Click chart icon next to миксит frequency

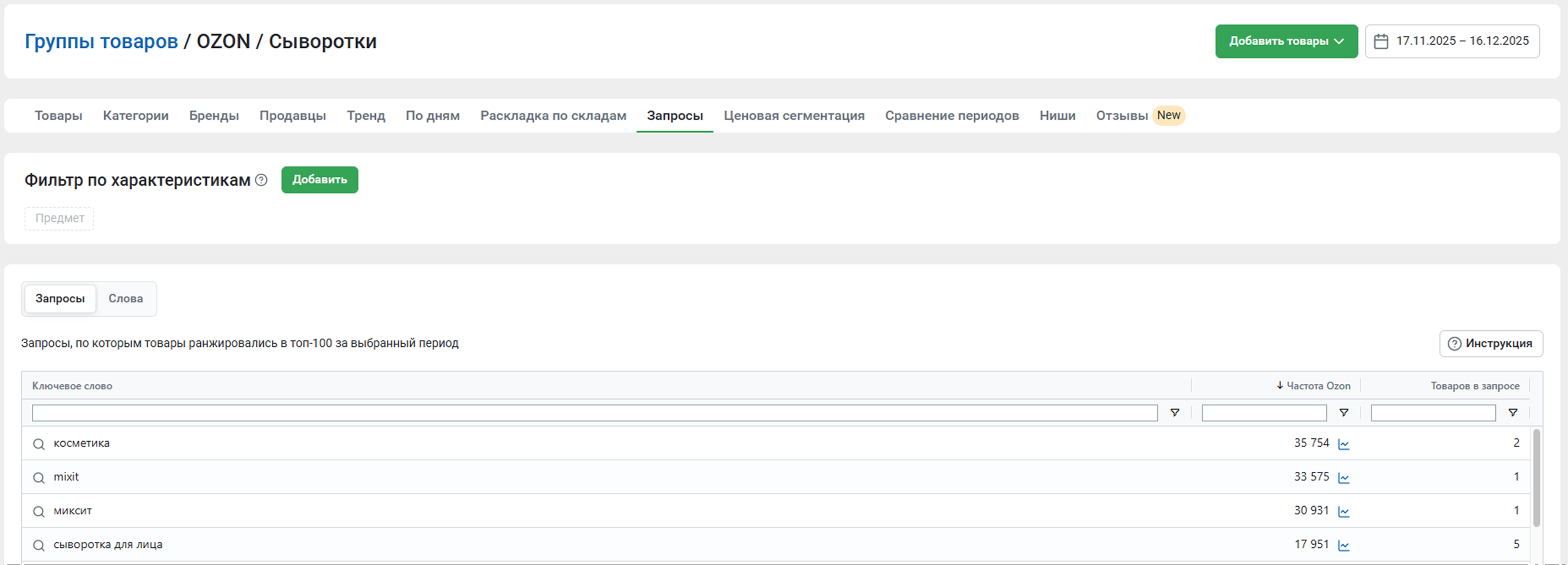[x=1344, y=511]
